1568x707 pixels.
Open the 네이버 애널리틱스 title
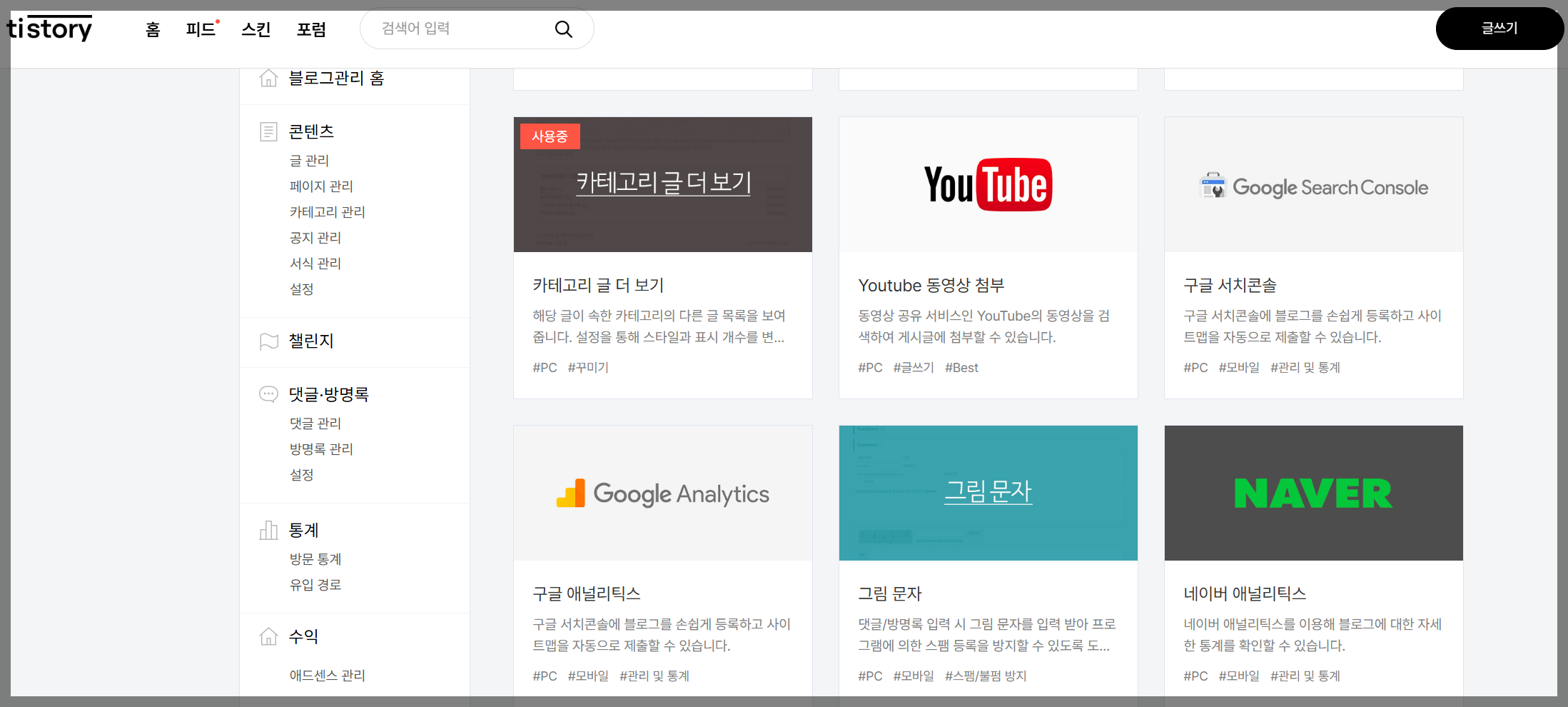[x=1245, y=594]
